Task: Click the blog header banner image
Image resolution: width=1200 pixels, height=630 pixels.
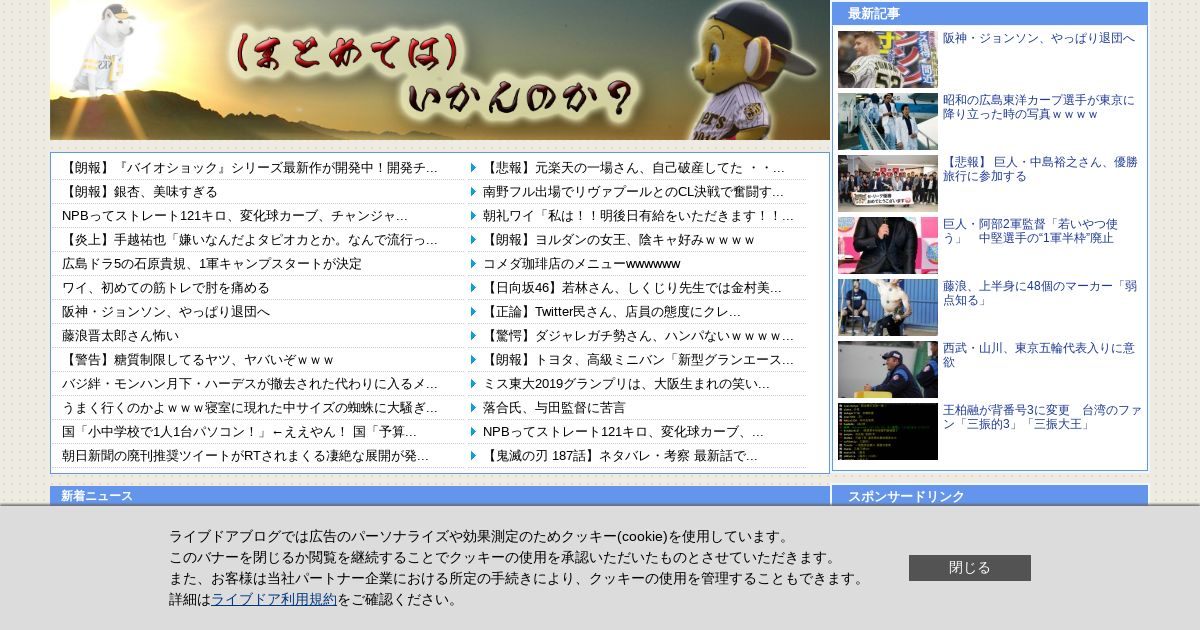Action: click(440, 70)
